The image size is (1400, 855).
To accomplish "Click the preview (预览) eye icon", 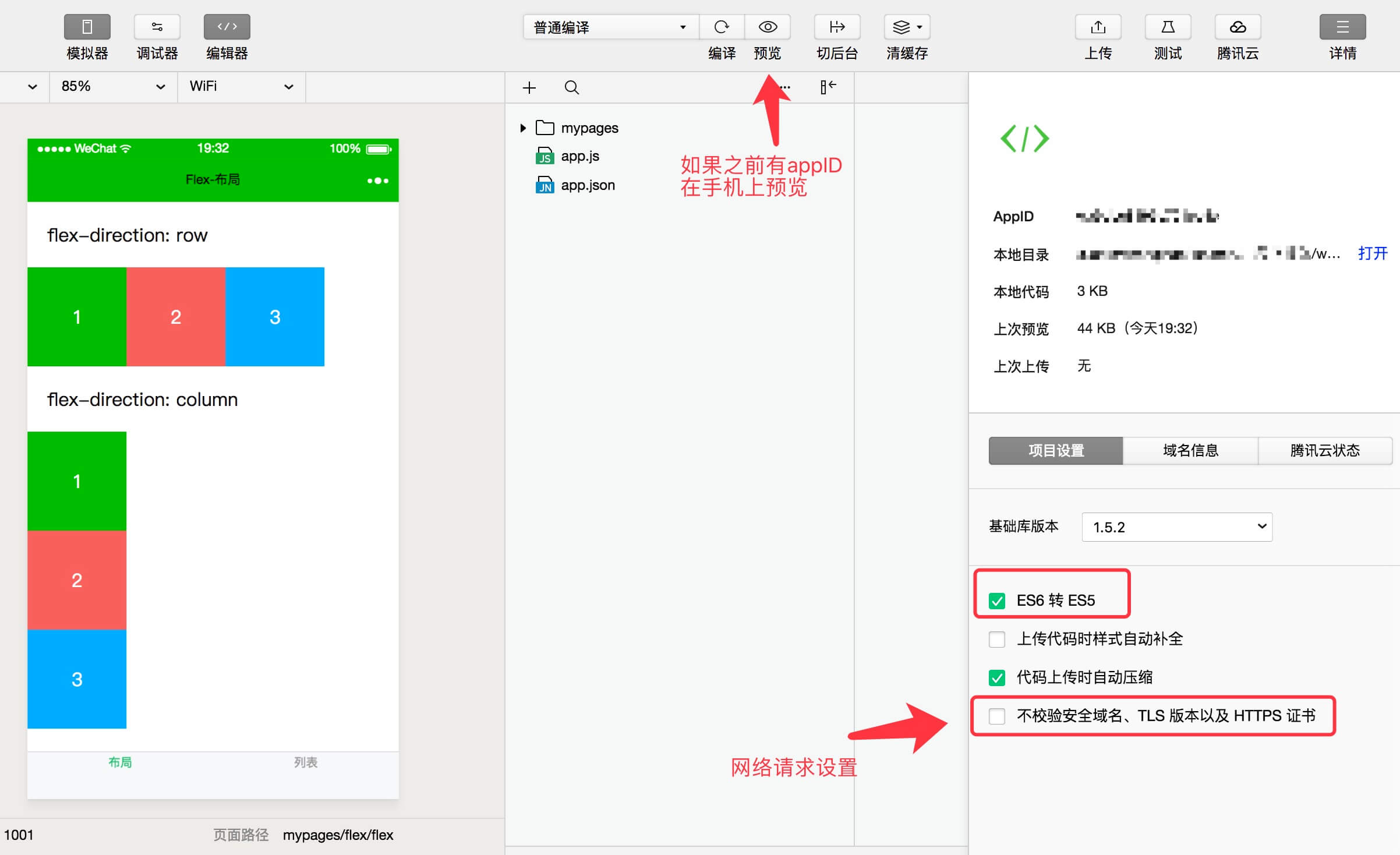I will pyautogui.click(x=768, y=27).
